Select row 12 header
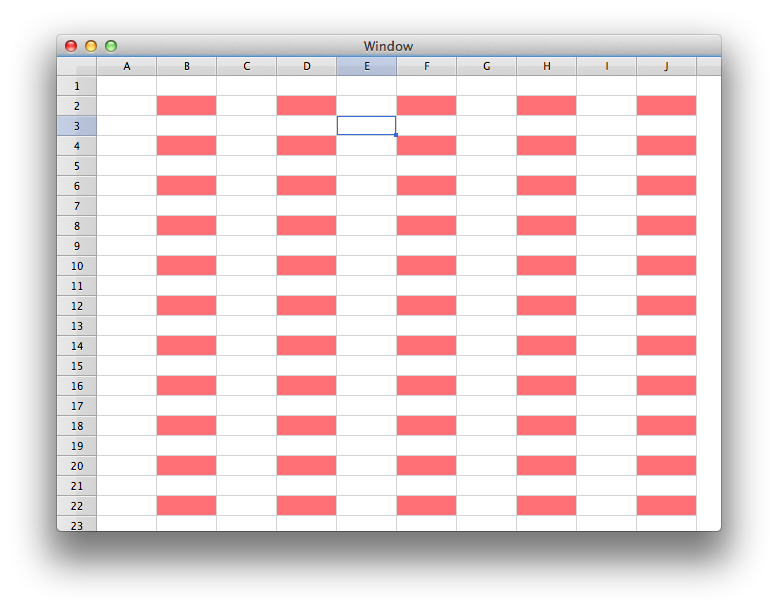Viewport: 778px width, 610px height. point(77,306)
